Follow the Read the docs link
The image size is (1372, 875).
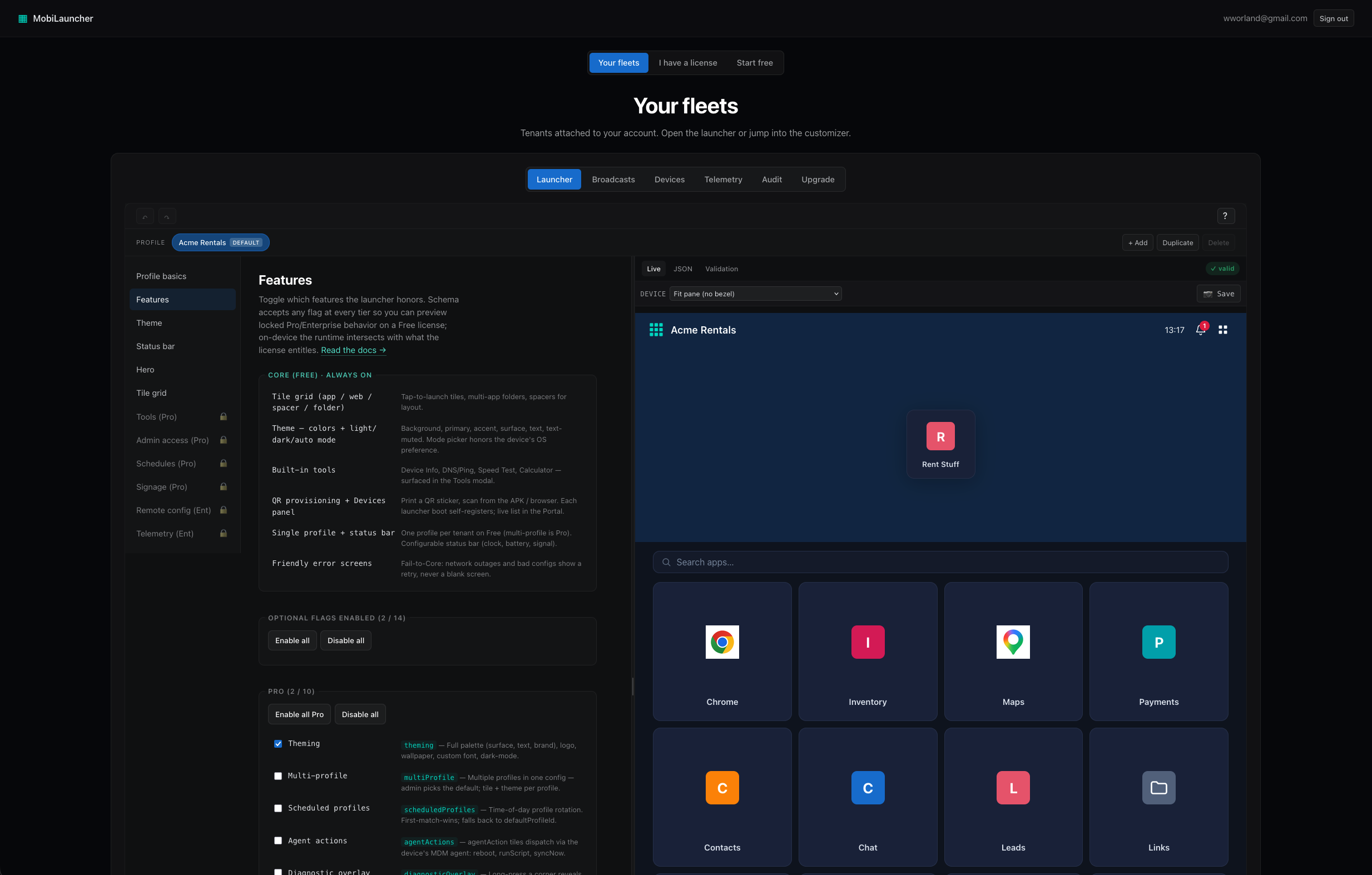pos(353,350)
